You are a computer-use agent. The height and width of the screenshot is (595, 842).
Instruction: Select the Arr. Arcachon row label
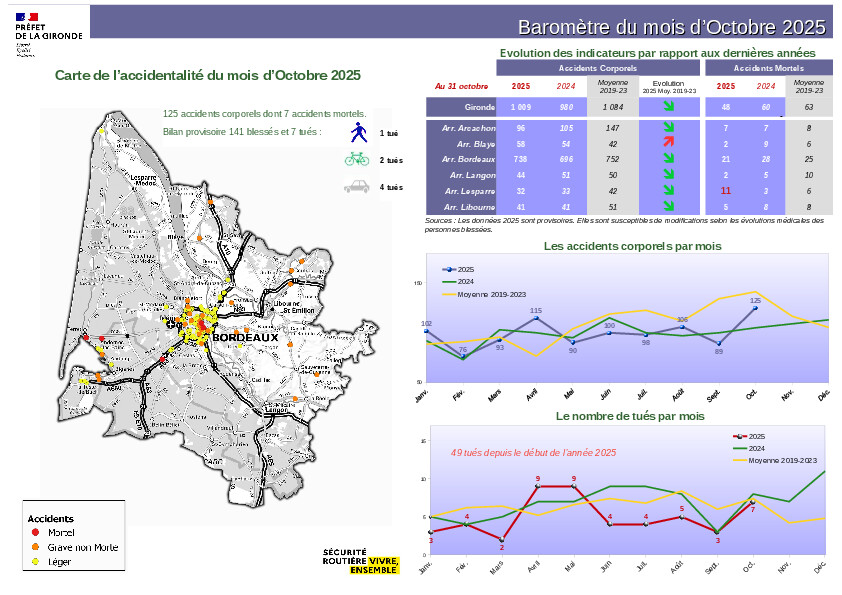pyautogui.click(x=468, y=129)
